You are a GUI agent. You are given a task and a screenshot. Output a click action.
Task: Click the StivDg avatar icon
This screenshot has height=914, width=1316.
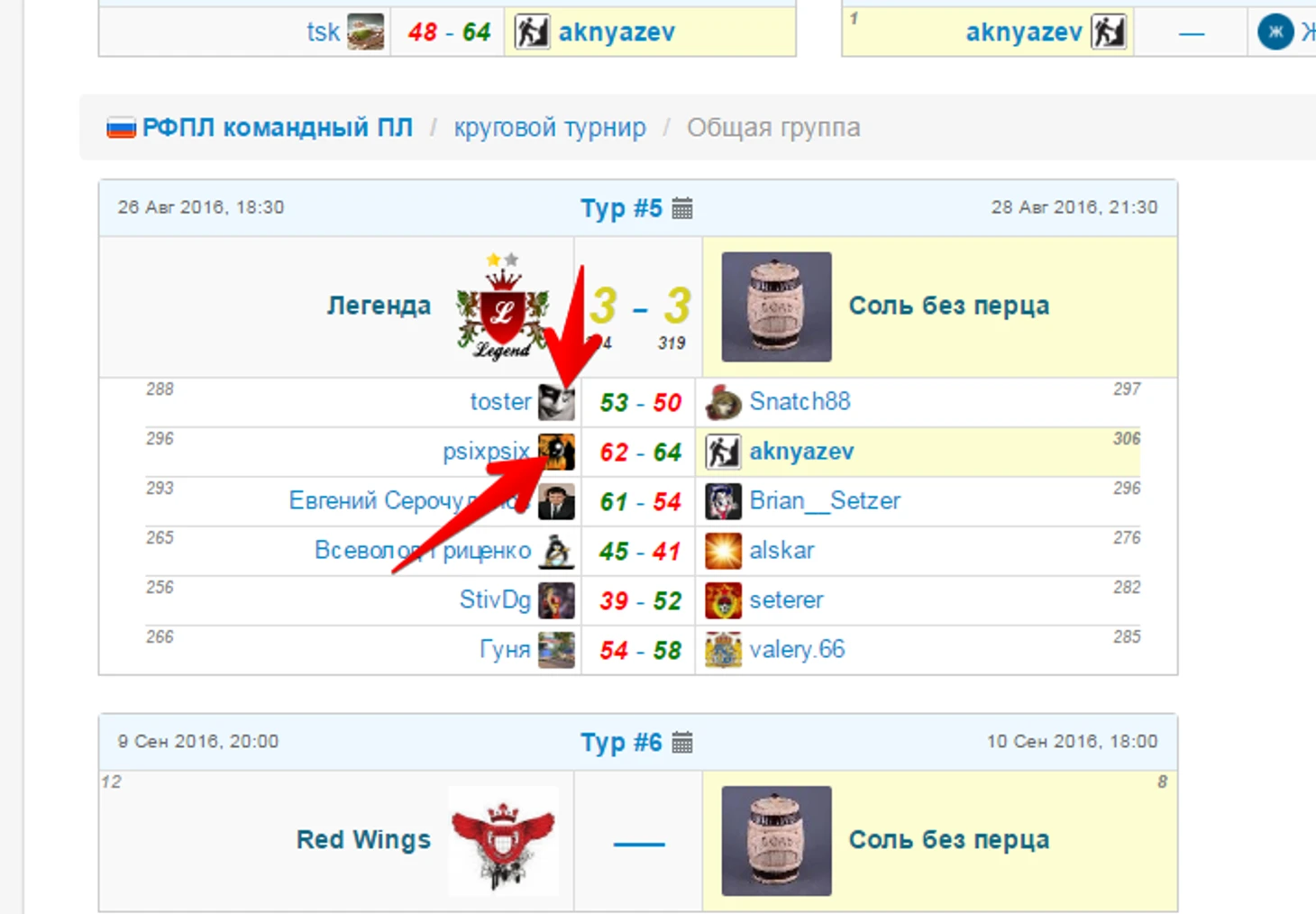click(x=556, y=600)
